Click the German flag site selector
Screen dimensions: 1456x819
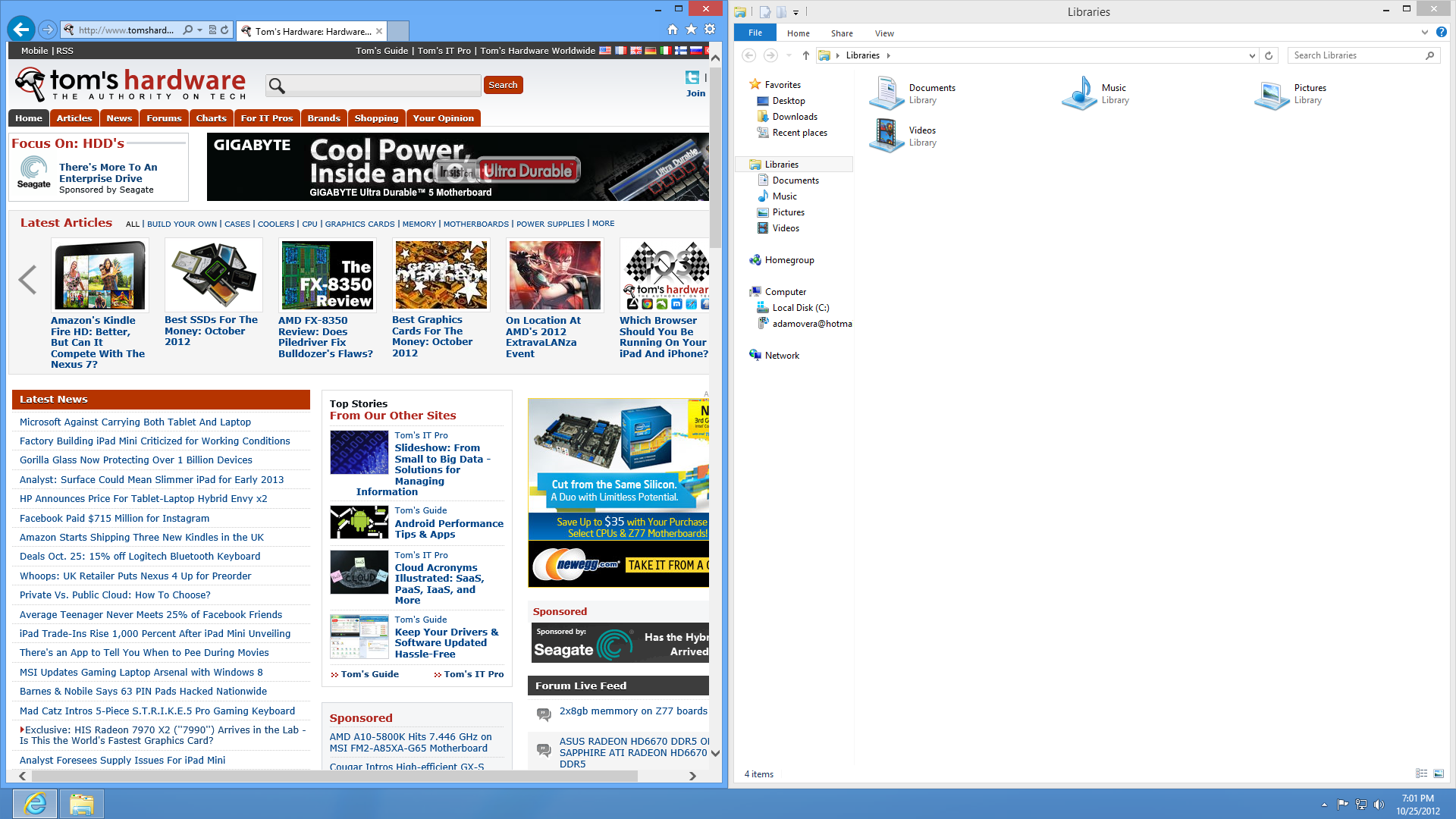(651, 51)
